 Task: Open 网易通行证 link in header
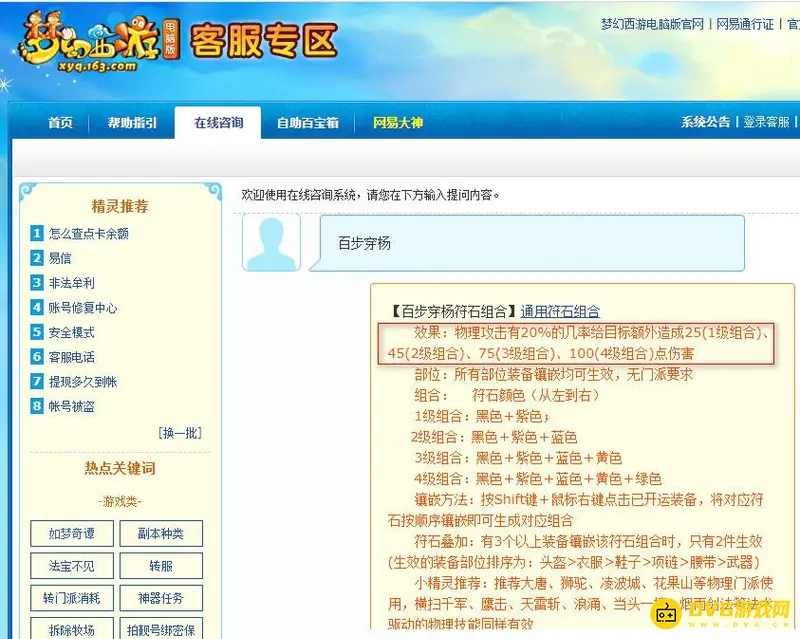[x=745, y=24]
